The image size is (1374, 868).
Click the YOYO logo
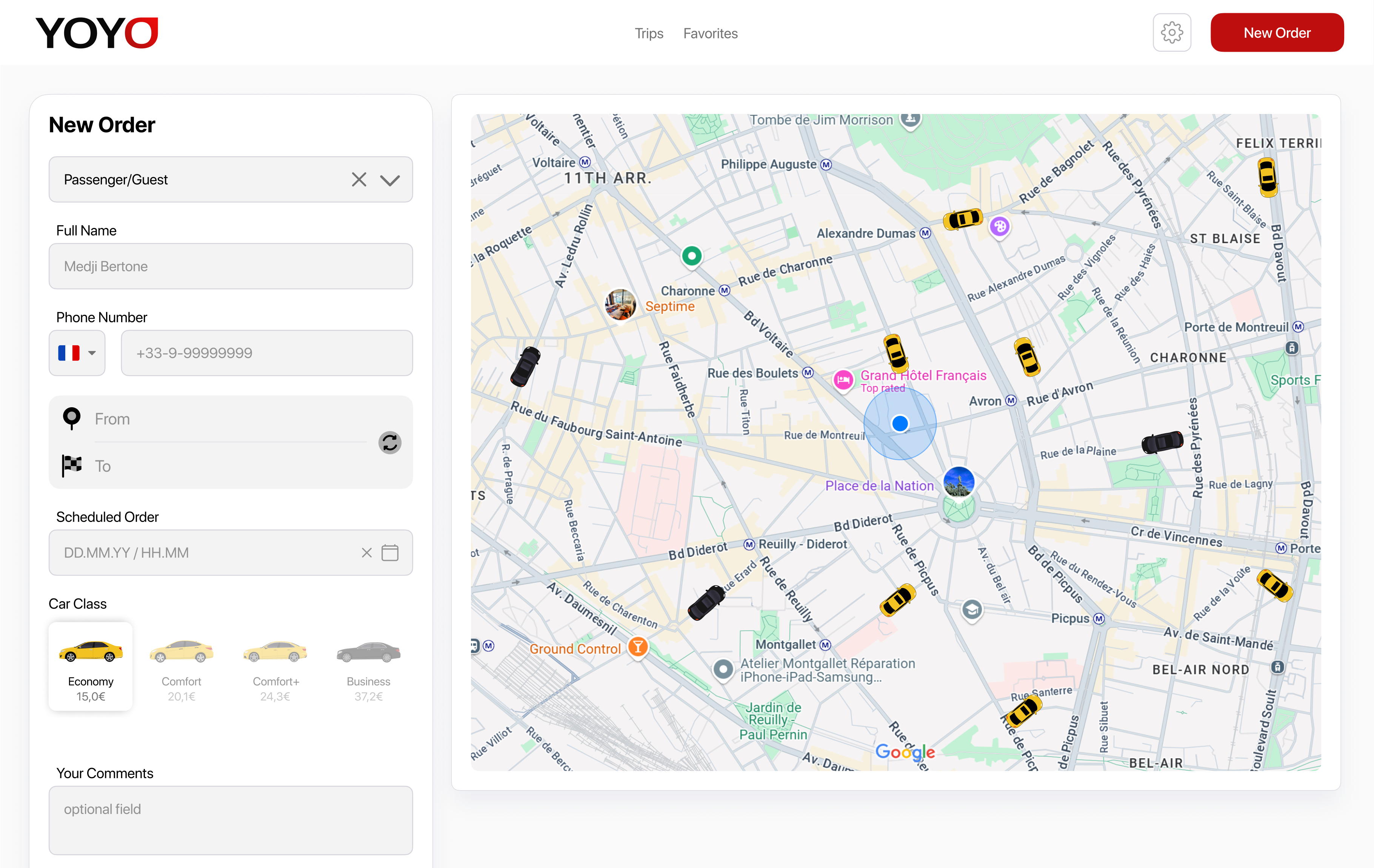97,32
